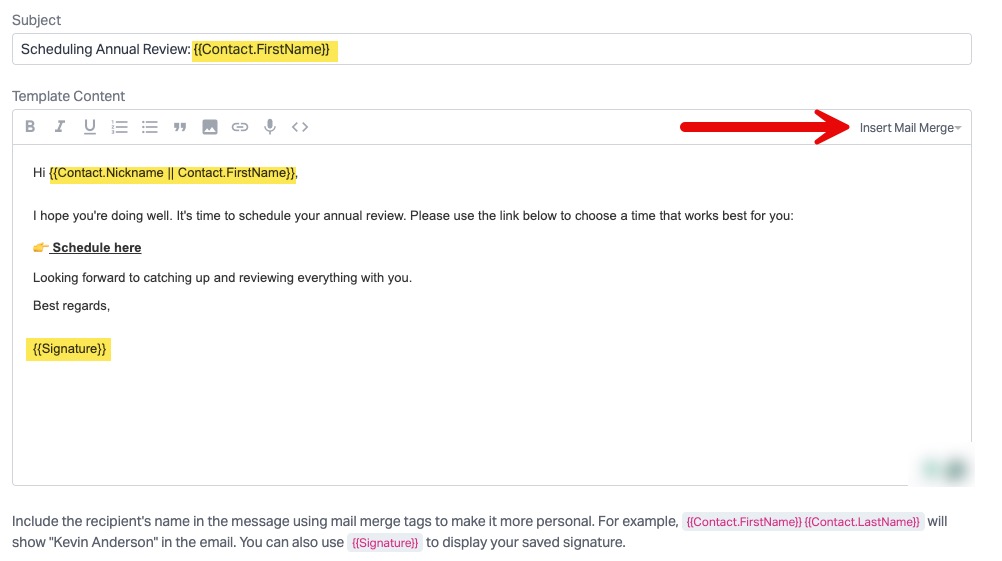Insert a numbered list
Image resolution: width=1002 pixels, height=561 pixels.
point(120,127)
